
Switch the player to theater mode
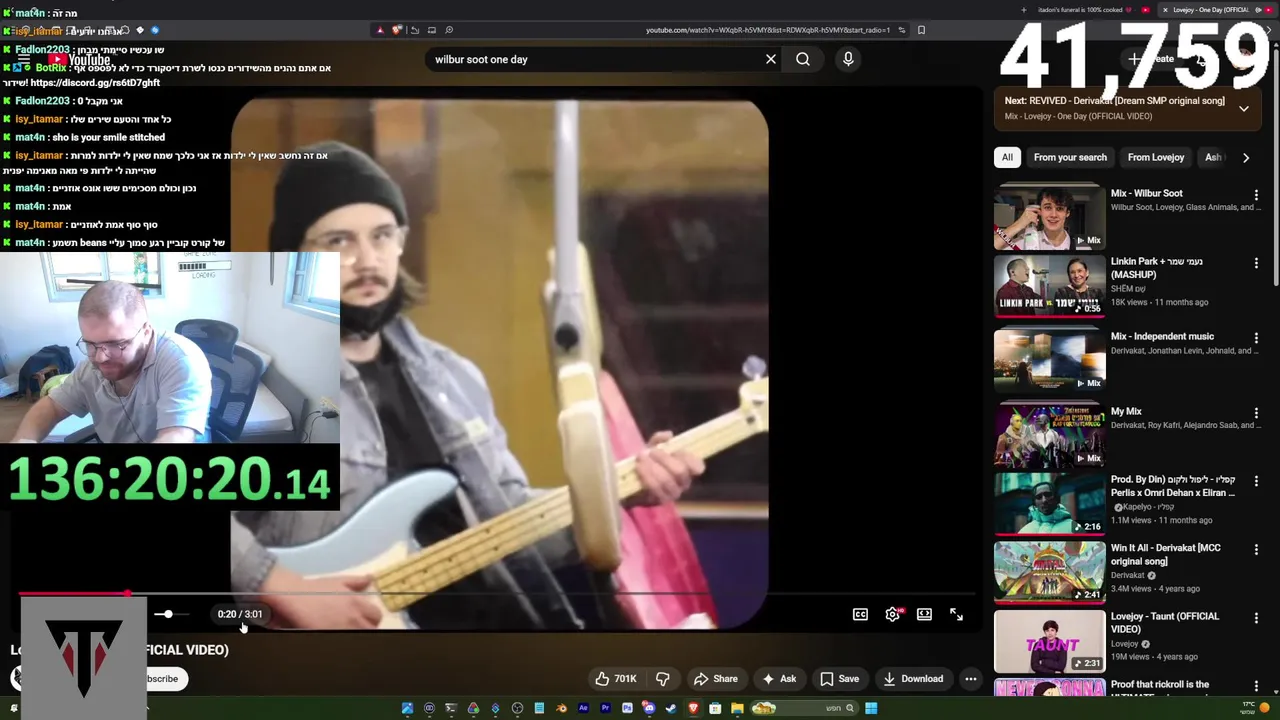pyautogui.click(x=924, y=614)
